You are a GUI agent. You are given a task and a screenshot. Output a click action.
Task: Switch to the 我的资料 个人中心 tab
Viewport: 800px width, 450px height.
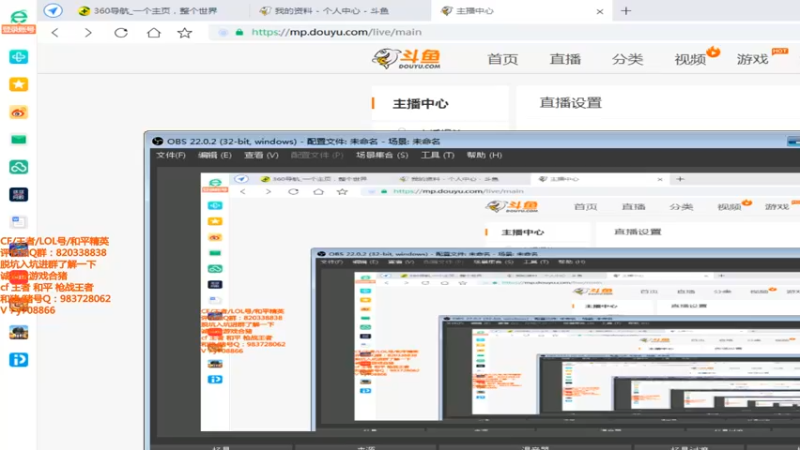point(324,11)
